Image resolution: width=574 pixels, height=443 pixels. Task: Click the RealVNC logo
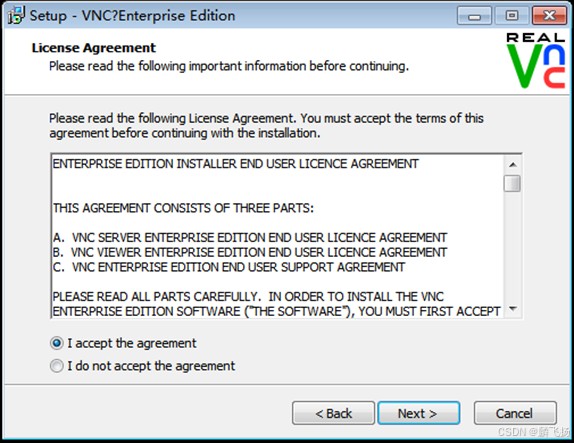point(536,60)
